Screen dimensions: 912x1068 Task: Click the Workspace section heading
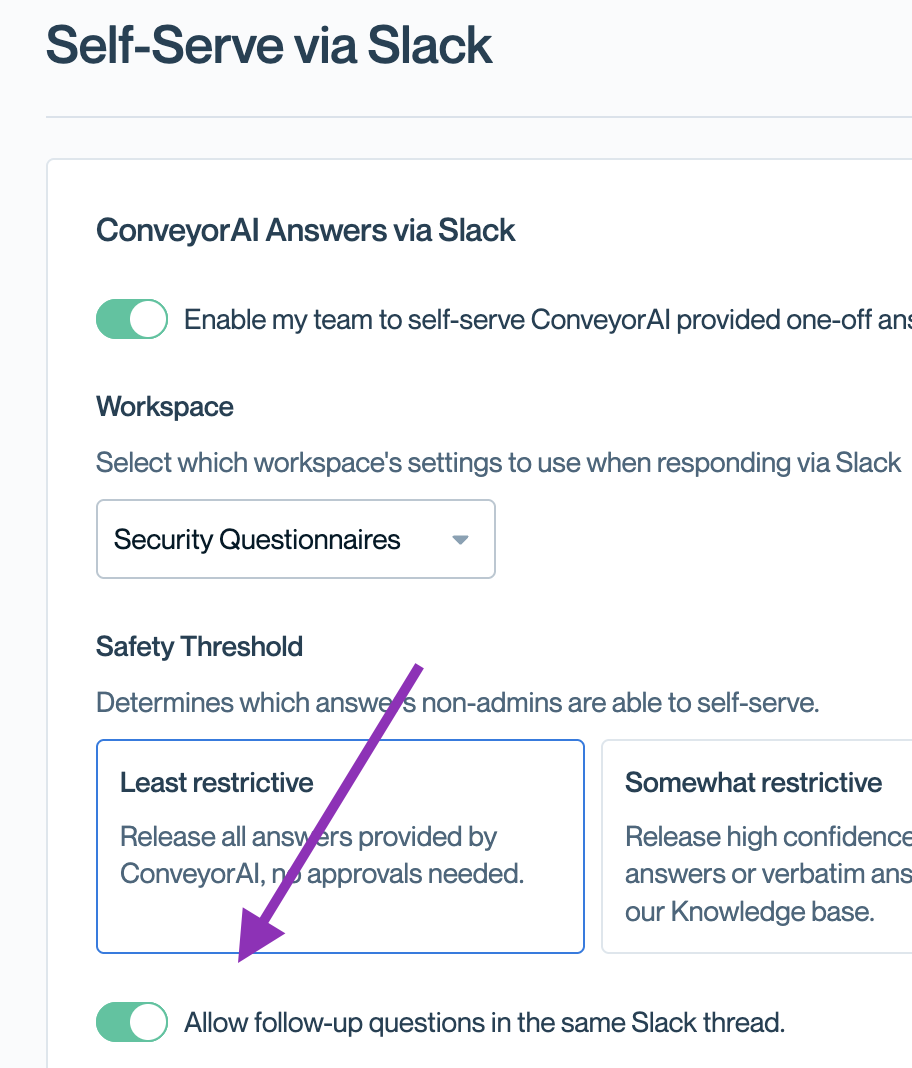[x=165, y=407]
